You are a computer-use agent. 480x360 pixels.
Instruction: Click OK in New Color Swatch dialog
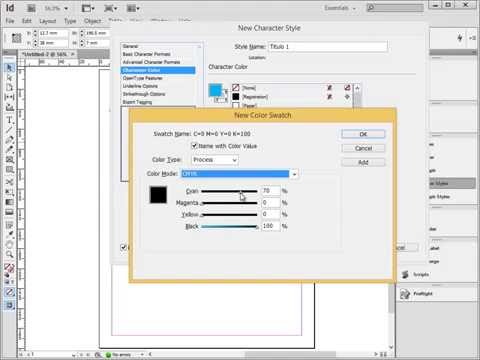click(x=363, y=134)
